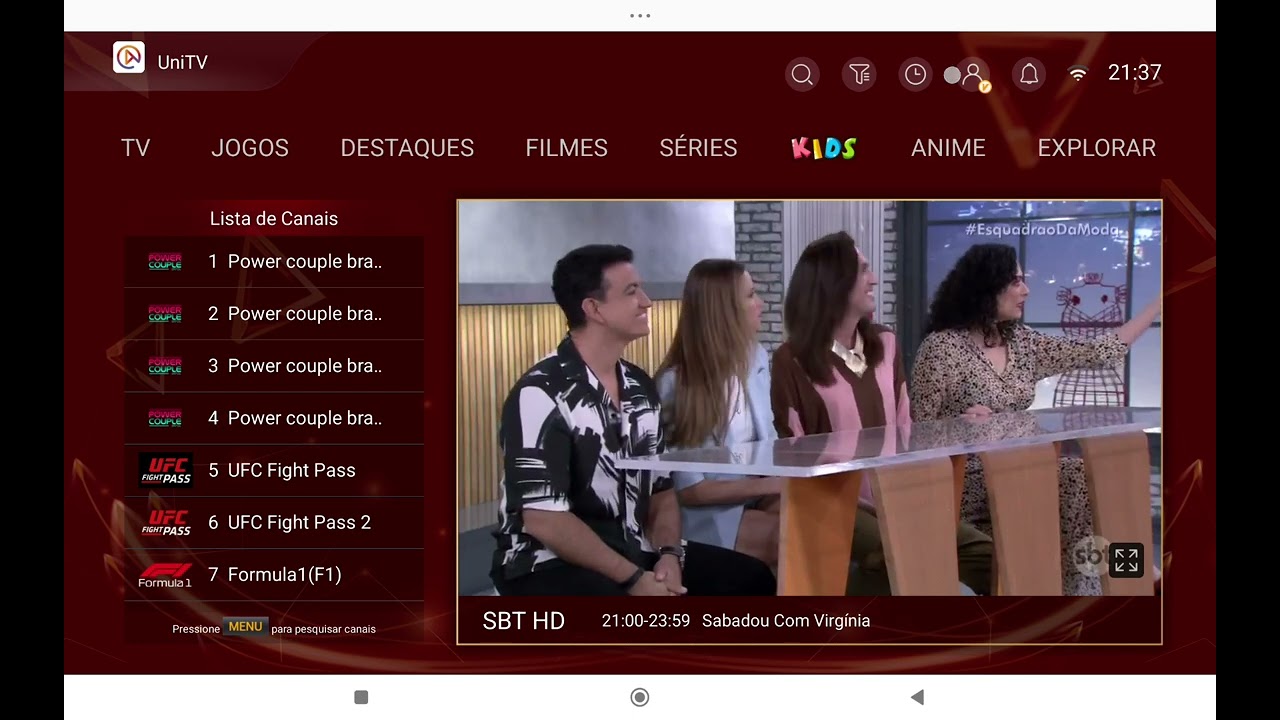Tap the three-dot handle at top
This screenshot has height=720, width=1280.
640,16
